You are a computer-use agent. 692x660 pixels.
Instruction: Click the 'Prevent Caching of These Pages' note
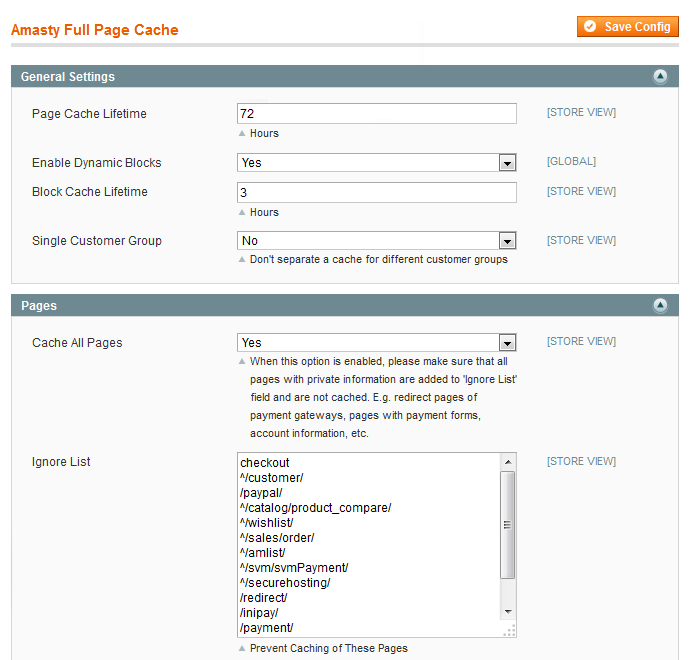pyautogui.click(x=329, y=648)
